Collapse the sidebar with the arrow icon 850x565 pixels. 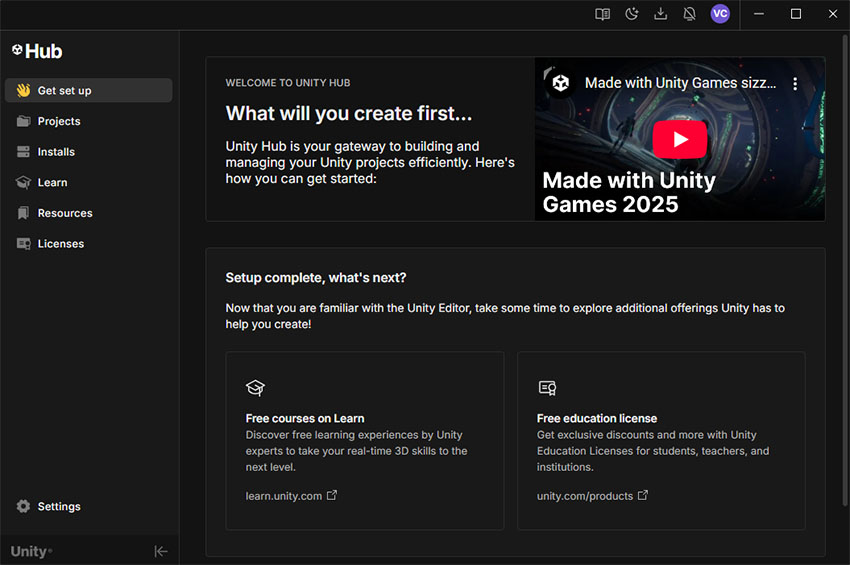(x=161, y=551)
